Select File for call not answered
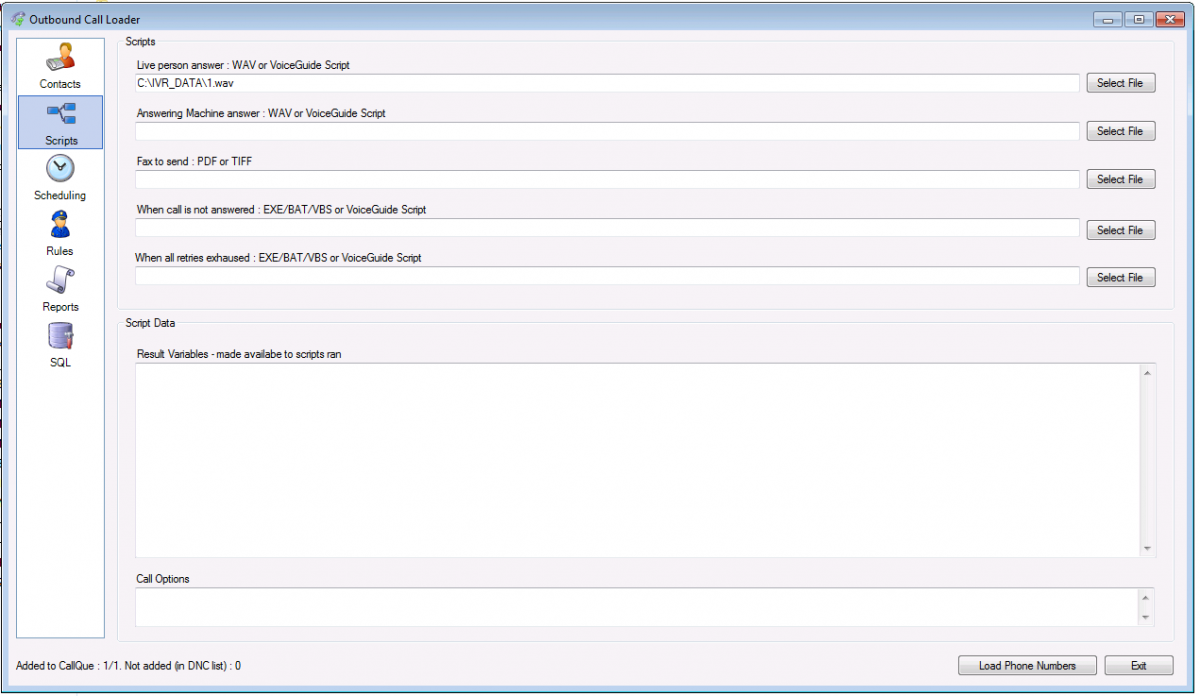The width and height of the screenshot is (1200, 696). tap(1120, 230)
